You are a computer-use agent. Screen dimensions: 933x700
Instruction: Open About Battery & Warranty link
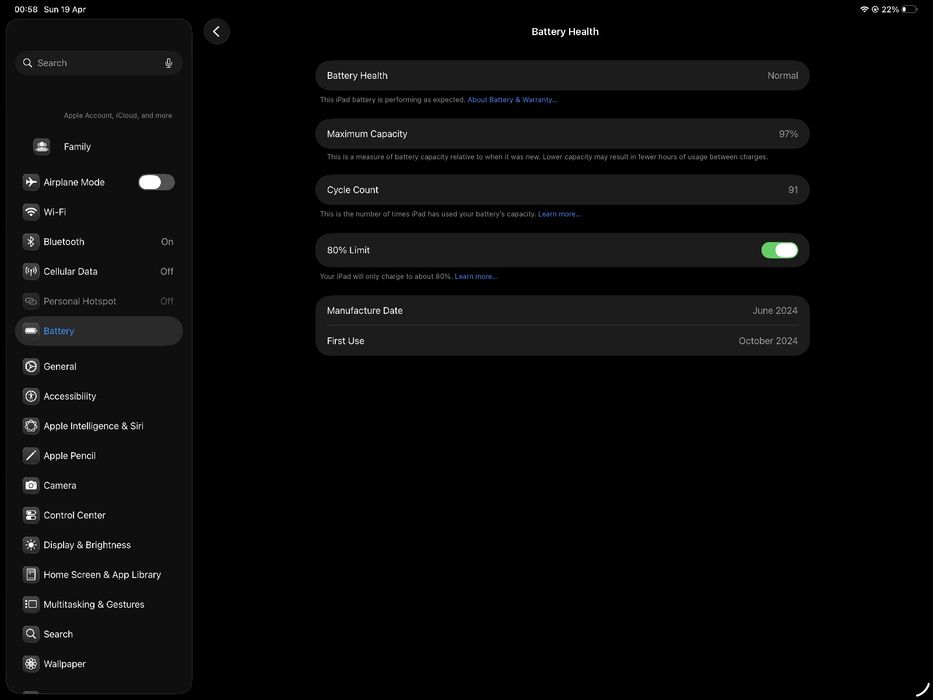512,100
